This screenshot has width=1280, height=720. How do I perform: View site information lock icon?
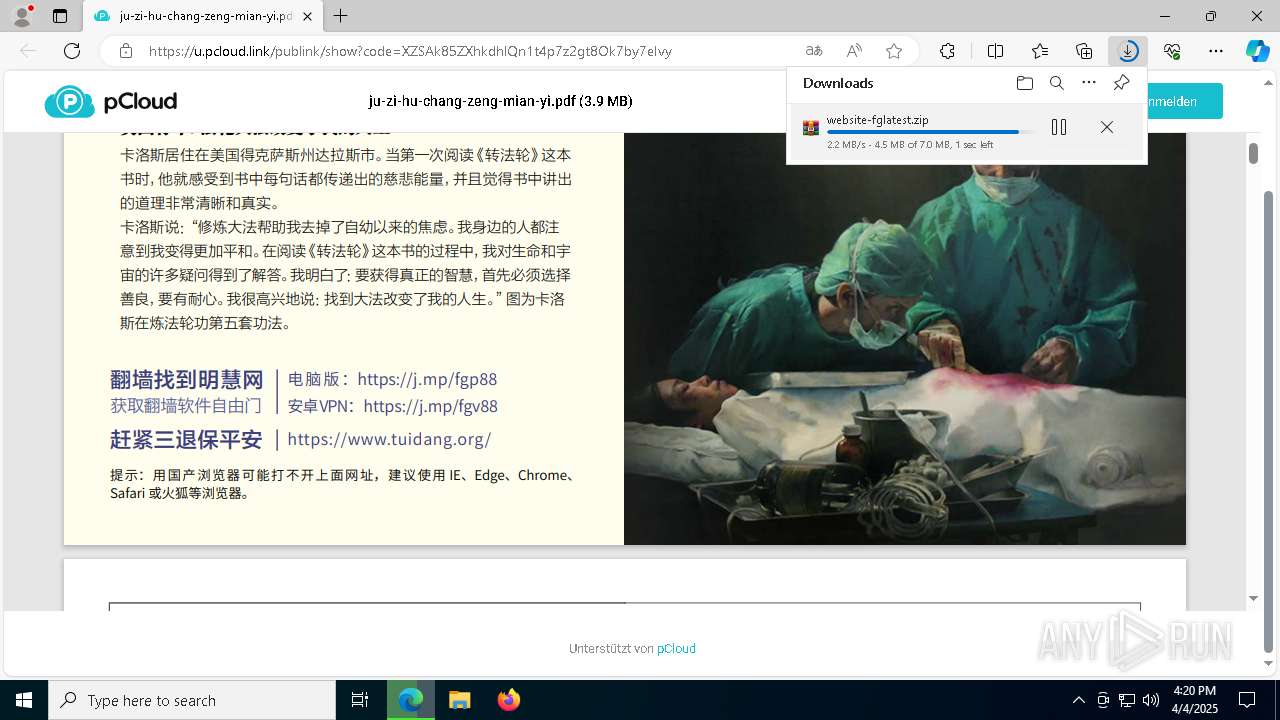pos(126,51)
